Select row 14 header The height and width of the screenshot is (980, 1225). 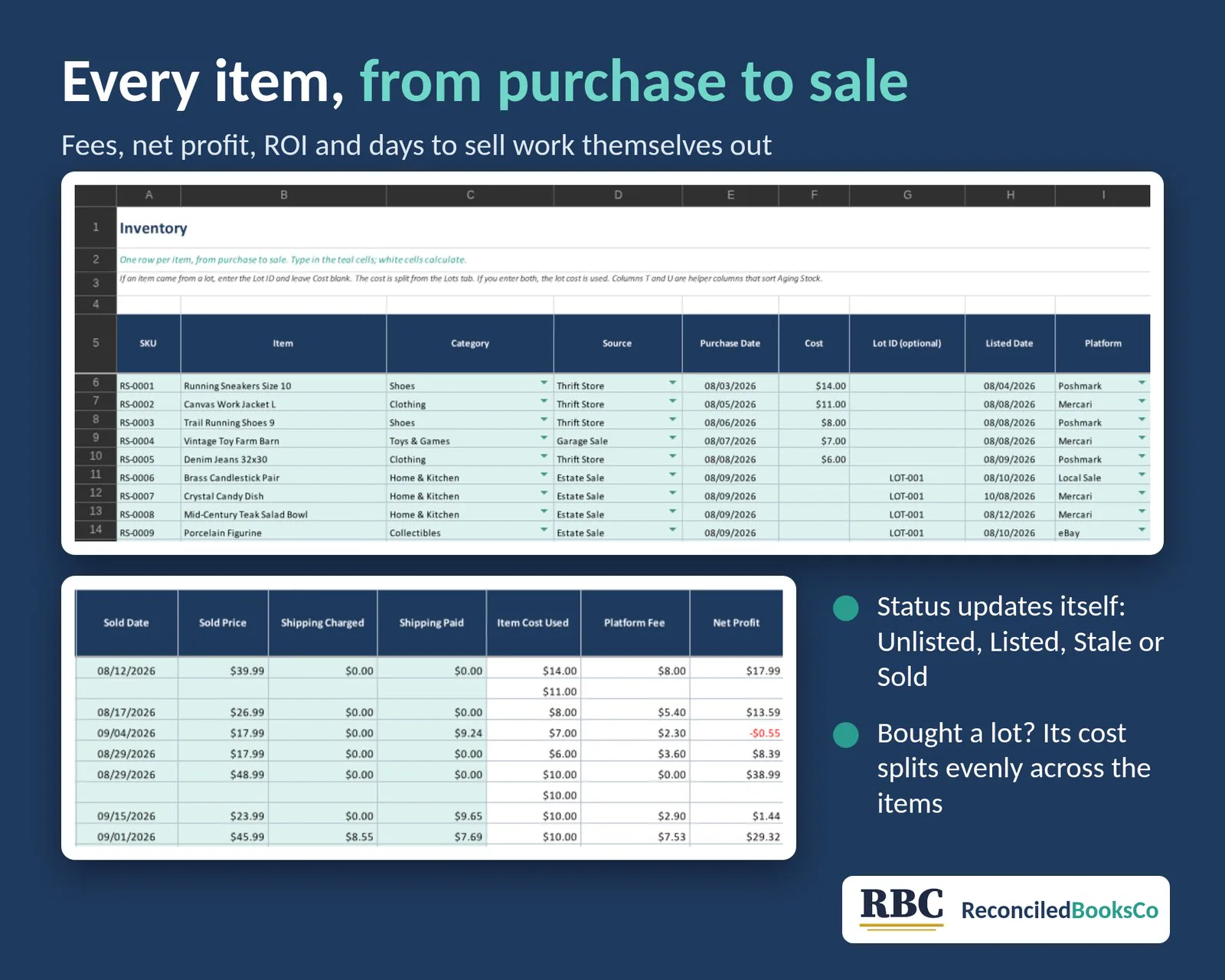[x=96, y=530]
